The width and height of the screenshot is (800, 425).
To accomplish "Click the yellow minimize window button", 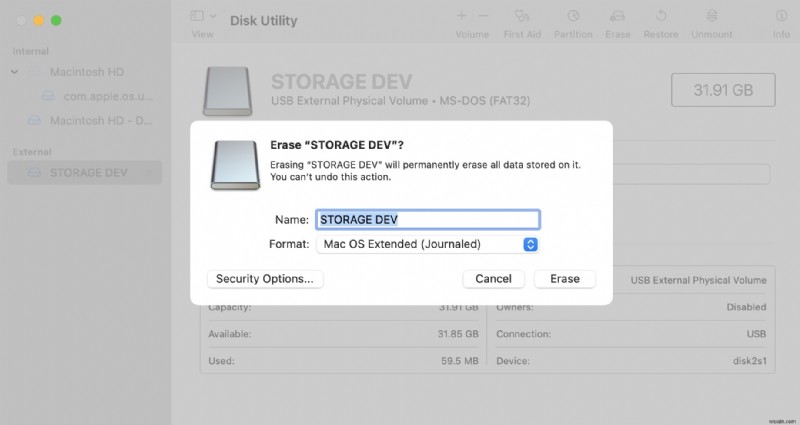I will click(38, 20).
